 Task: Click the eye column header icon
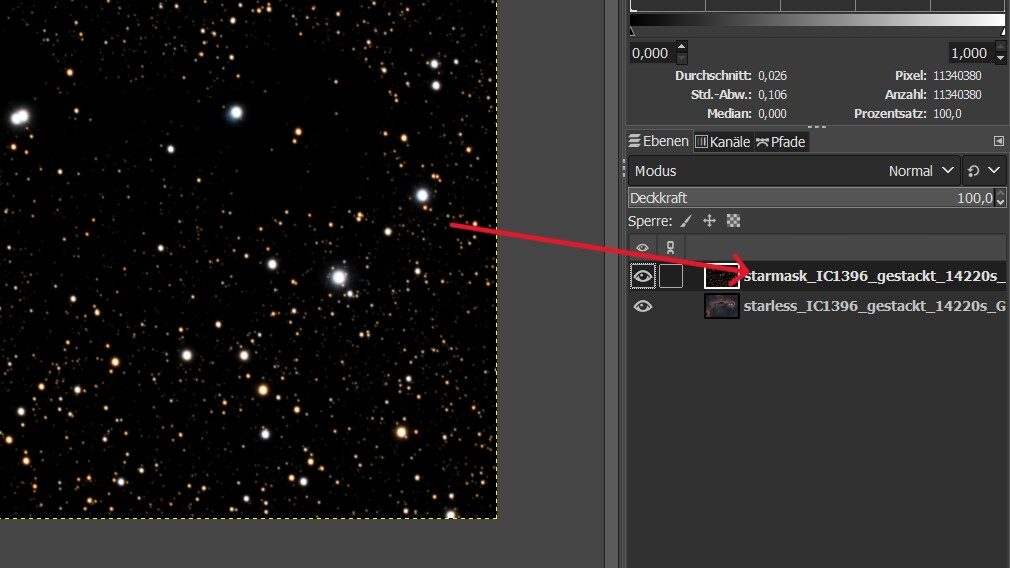click(642, 247)
